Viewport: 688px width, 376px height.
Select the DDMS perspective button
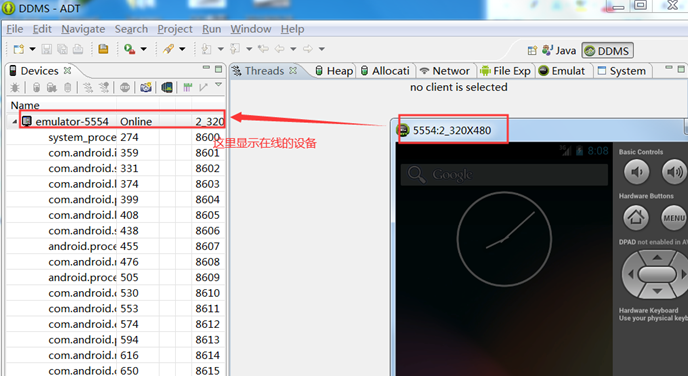point(608,51)
